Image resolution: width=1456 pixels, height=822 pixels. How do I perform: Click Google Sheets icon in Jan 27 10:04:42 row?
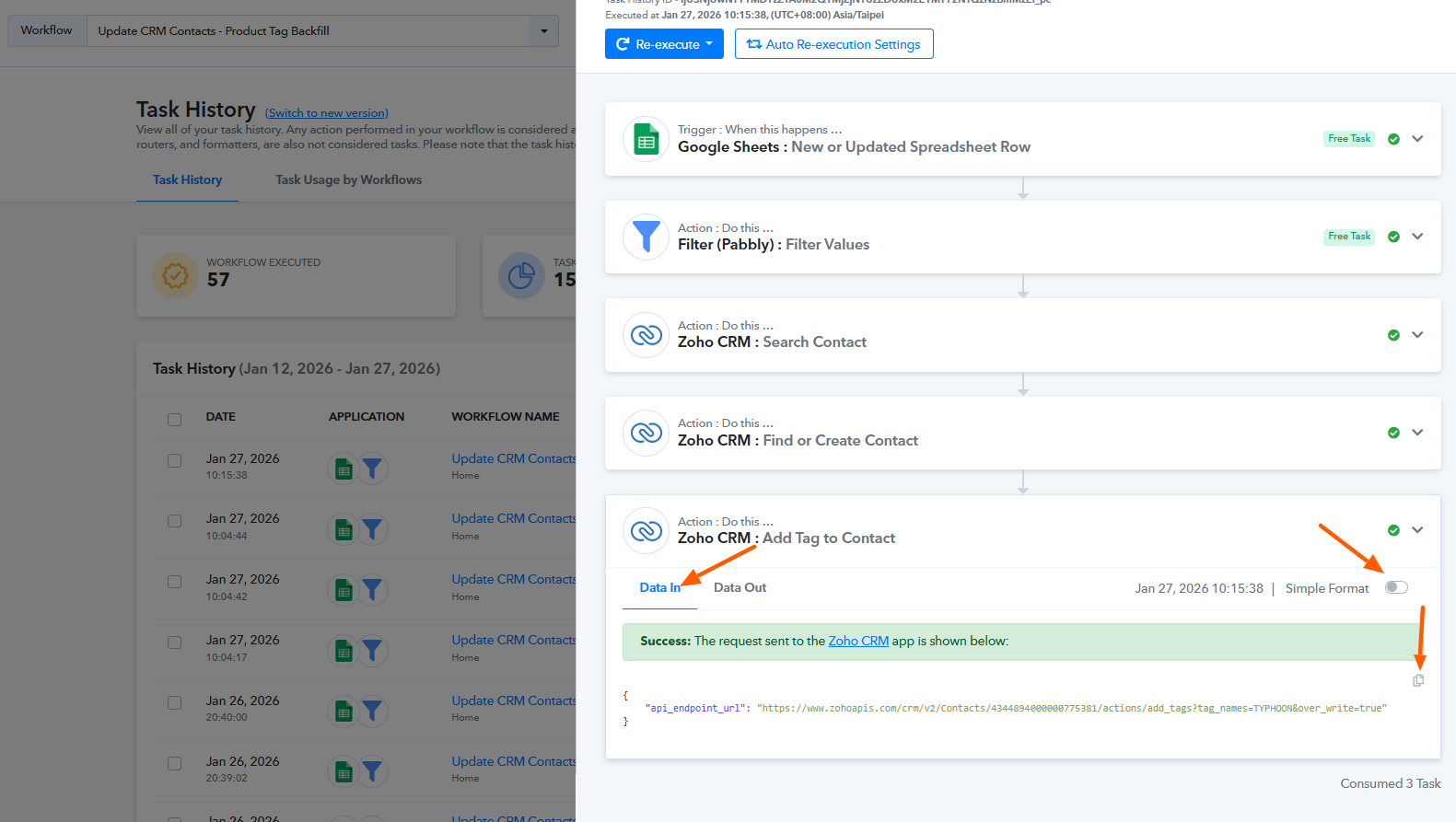coord(344,590)
